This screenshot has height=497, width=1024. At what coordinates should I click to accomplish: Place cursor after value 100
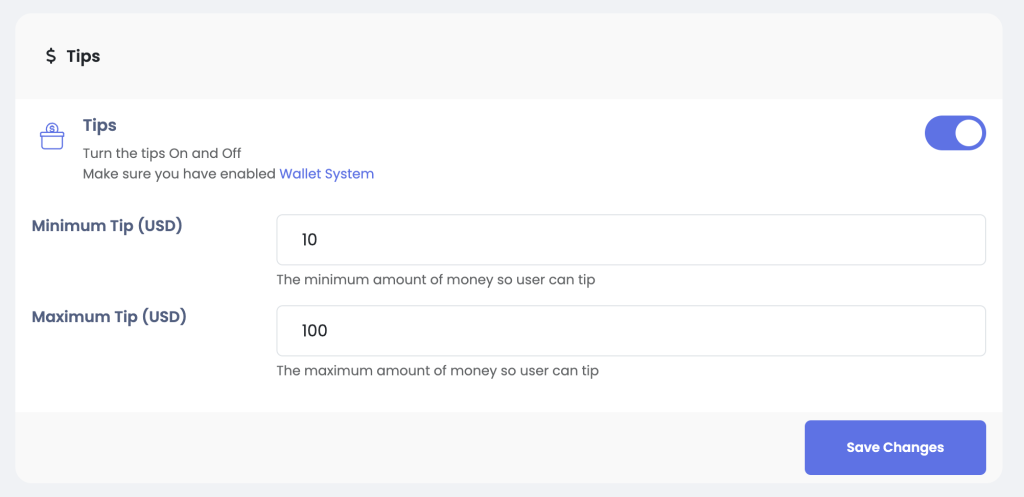point(328,331)
